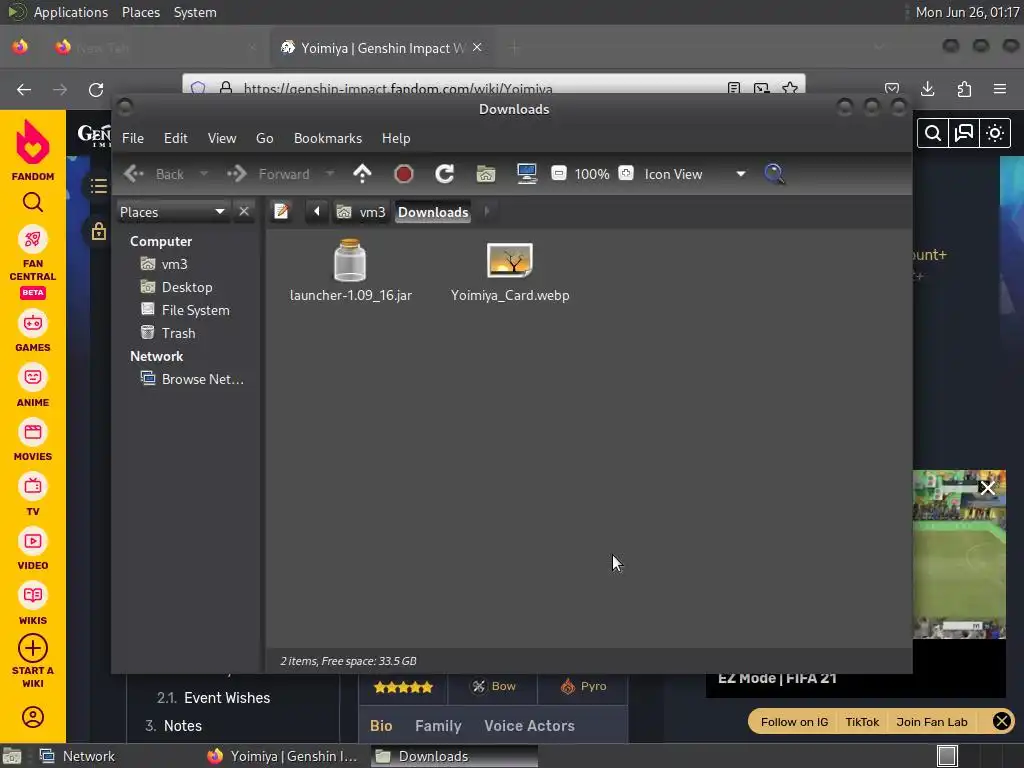This screenshot has width=1024, height=768.
Task: Select Yoimiya_Card.webp image file
Action: coord(510,272)
